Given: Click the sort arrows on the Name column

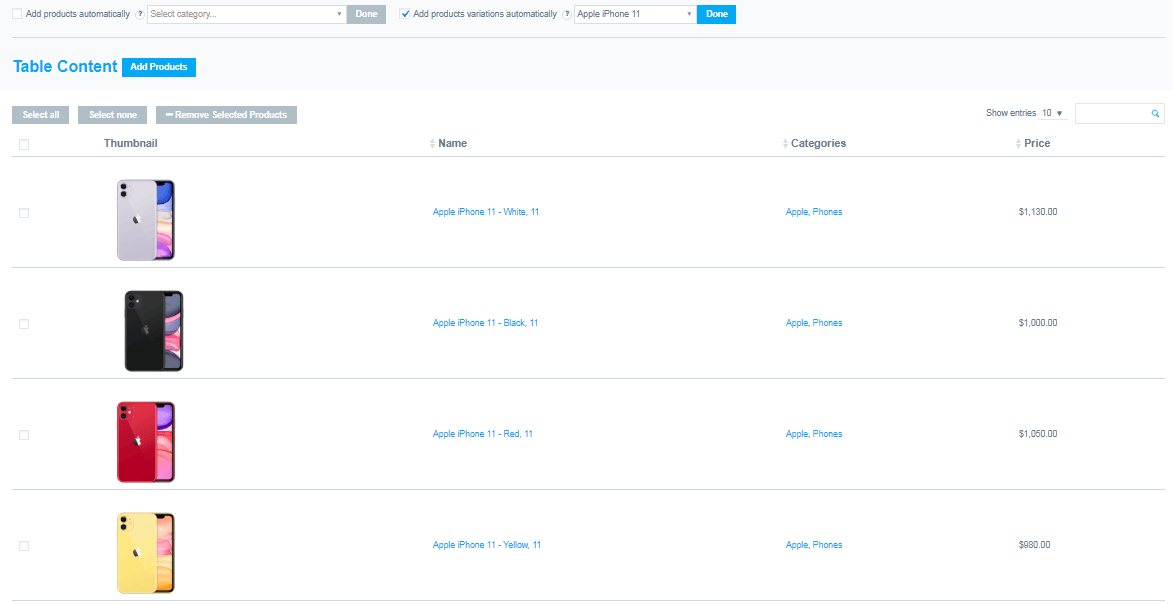Looking at the screenshot, I should tap(431, 143).
